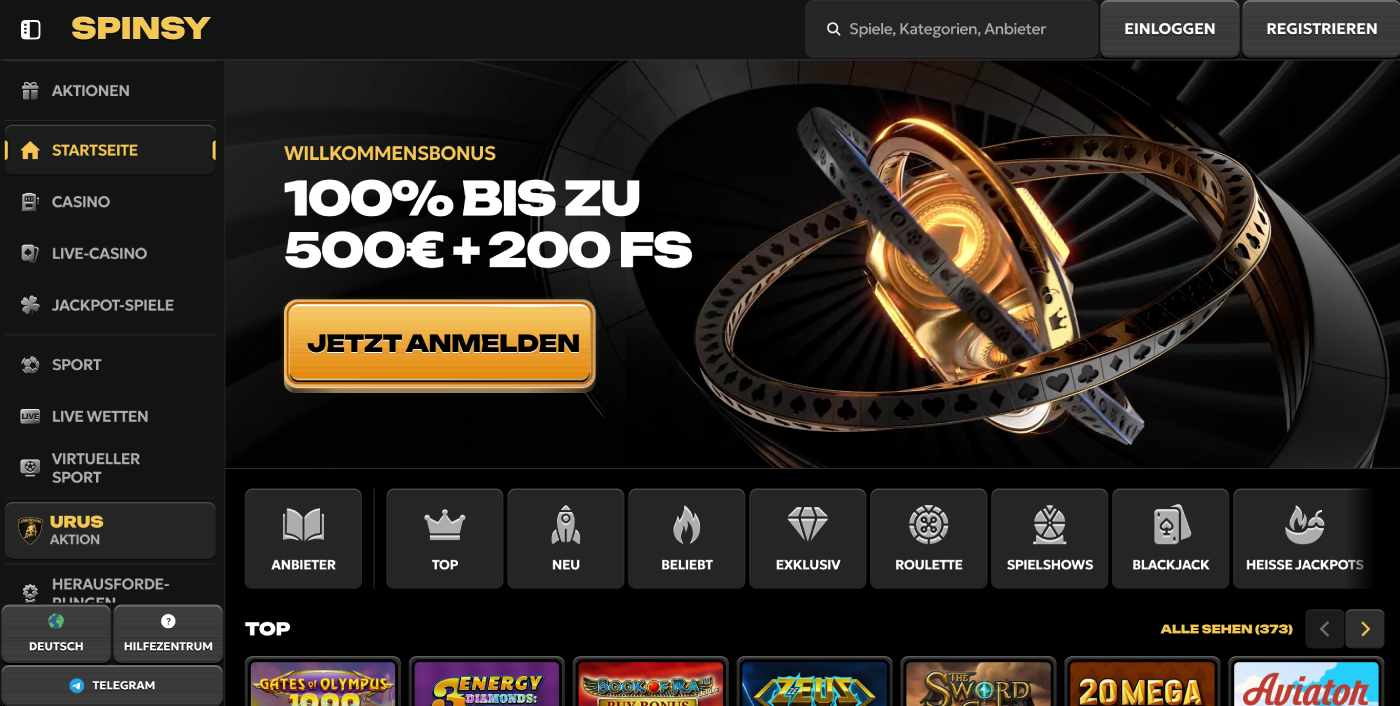Open the Deutsch language selector
The width and height of the screenshot is (1400, 706).
[56, 633]
